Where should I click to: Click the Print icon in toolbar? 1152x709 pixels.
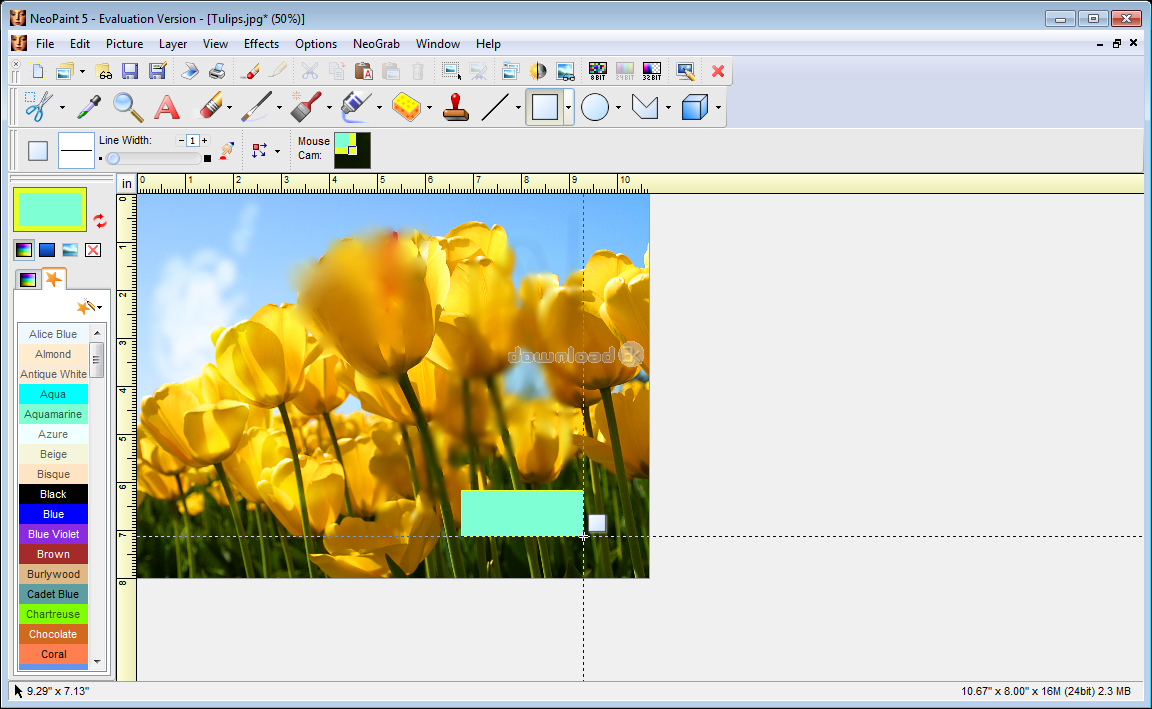point(217,71)
